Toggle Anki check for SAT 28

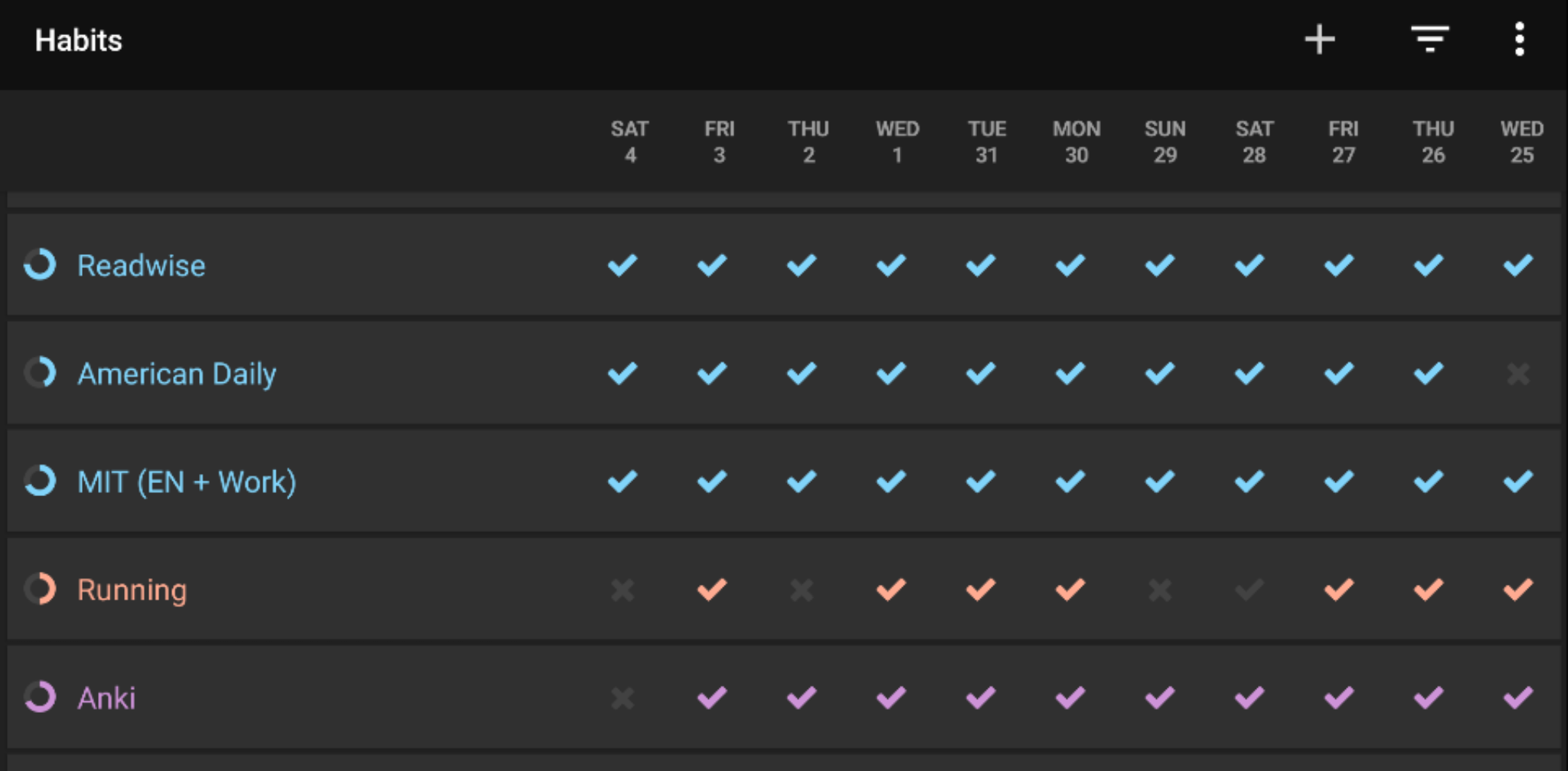1249,697
